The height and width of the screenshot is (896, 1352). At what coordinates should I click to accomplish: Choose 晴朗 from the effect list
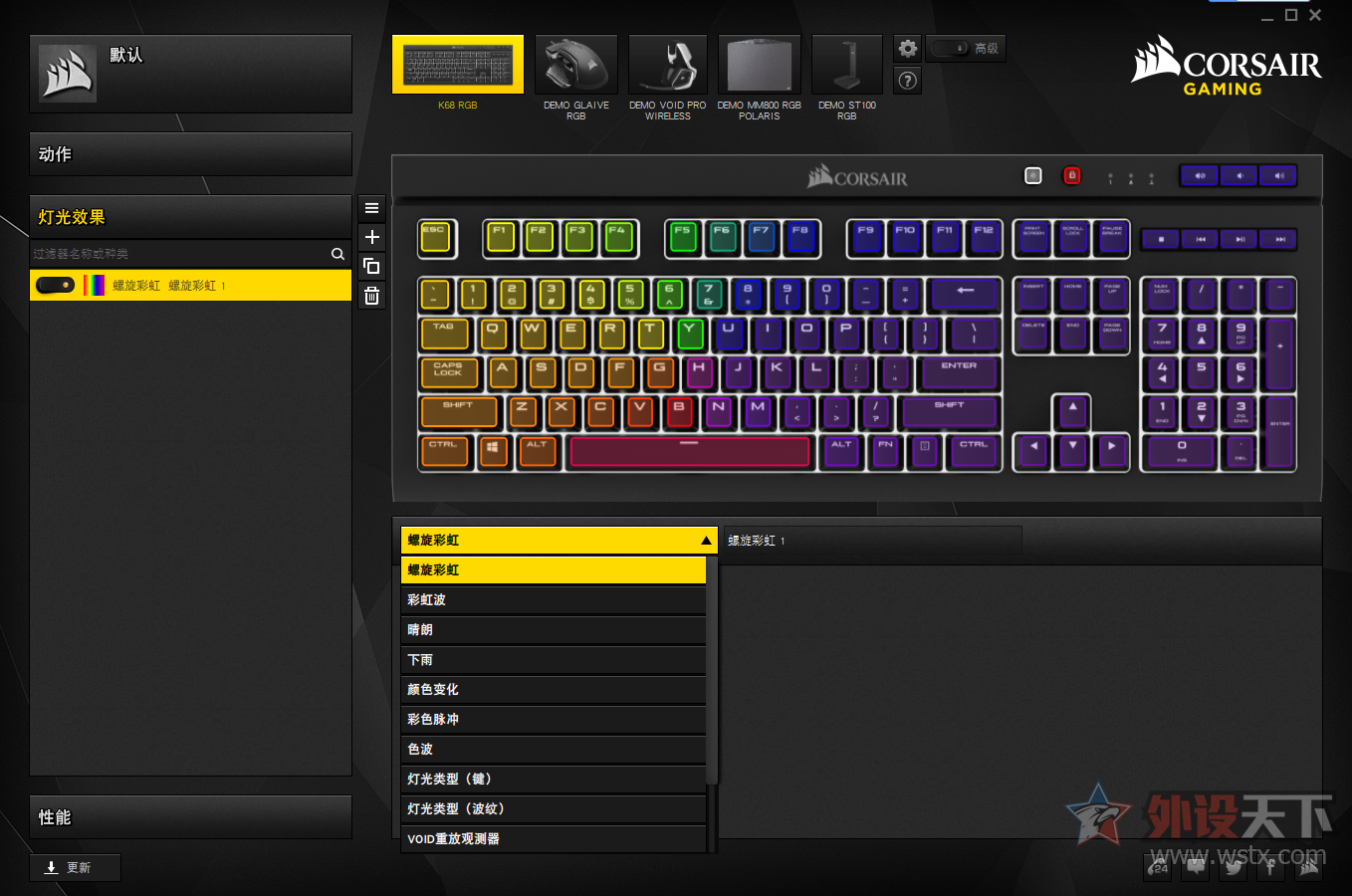pos(554,630)
